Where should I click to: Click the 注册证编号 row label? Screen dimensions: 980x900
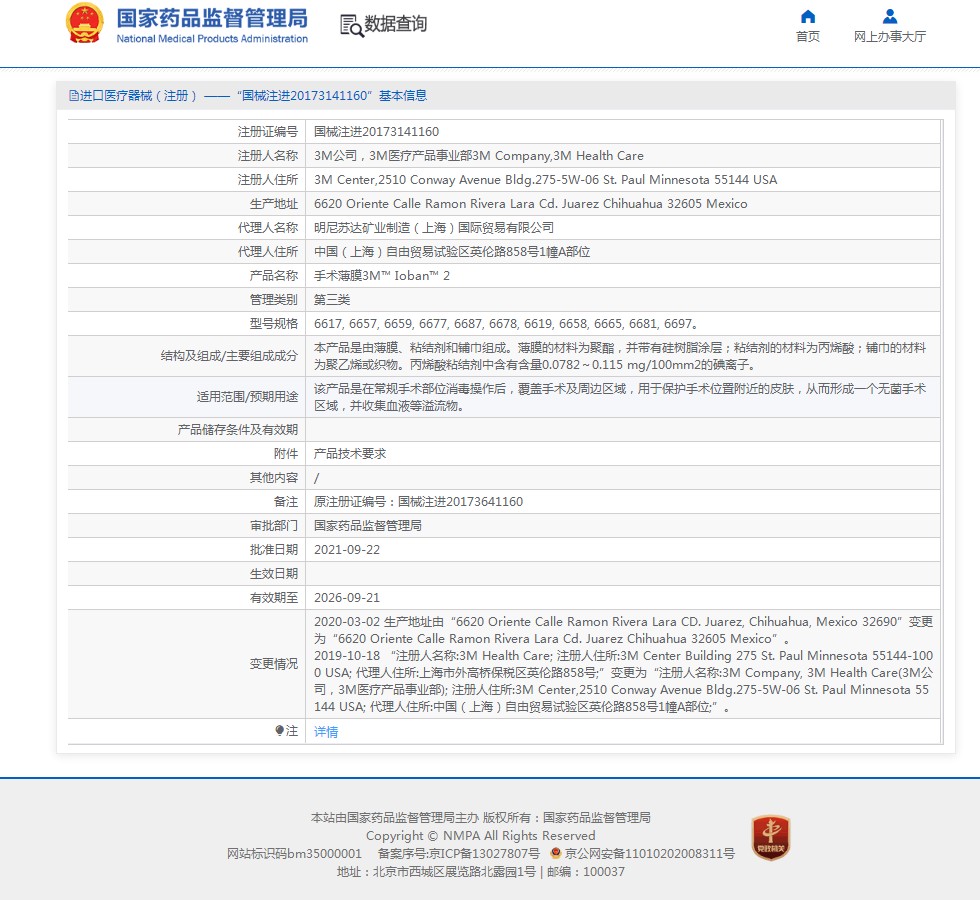pyautogui.click(x=268, y=132)
